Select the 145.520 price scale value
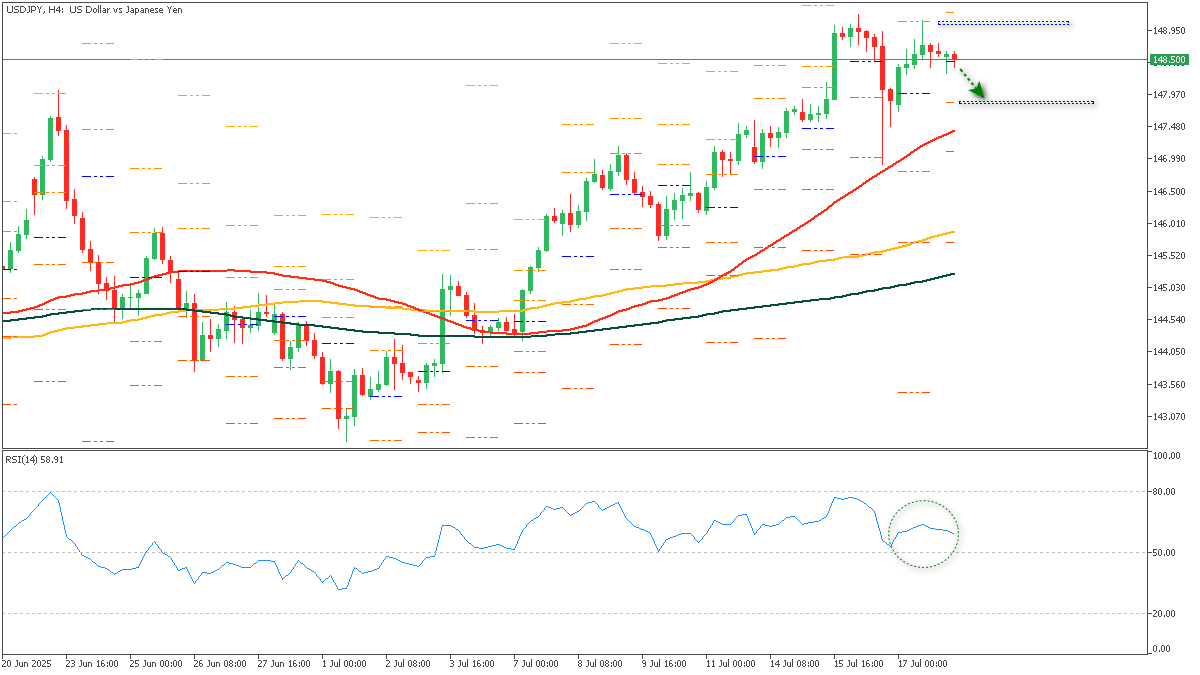 coord(1168,256)
